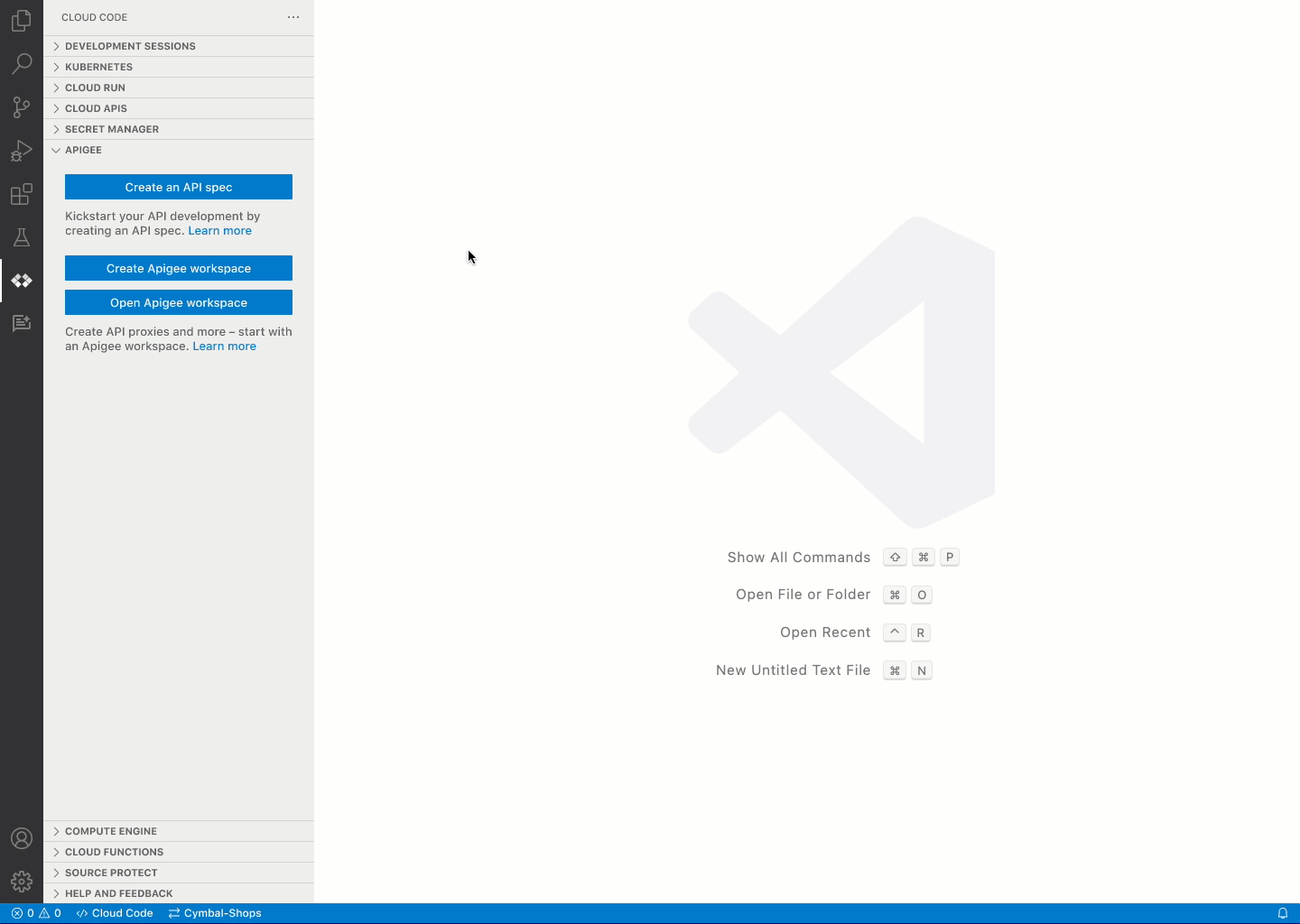
Task: Open the Manage gear icon
Action: pos(22,882)
